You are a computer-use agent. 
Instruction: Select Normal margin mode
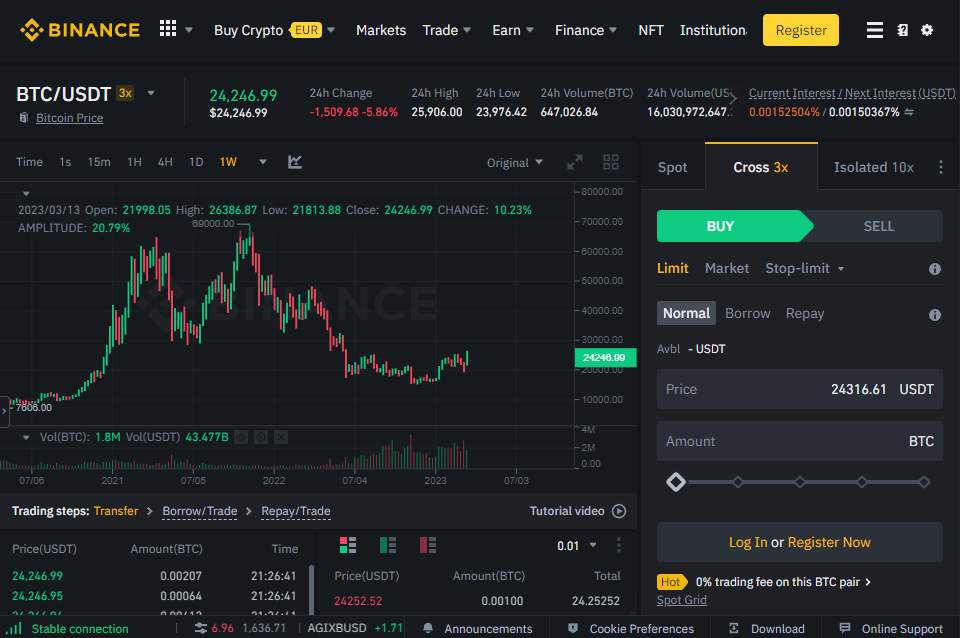[686, 313]
